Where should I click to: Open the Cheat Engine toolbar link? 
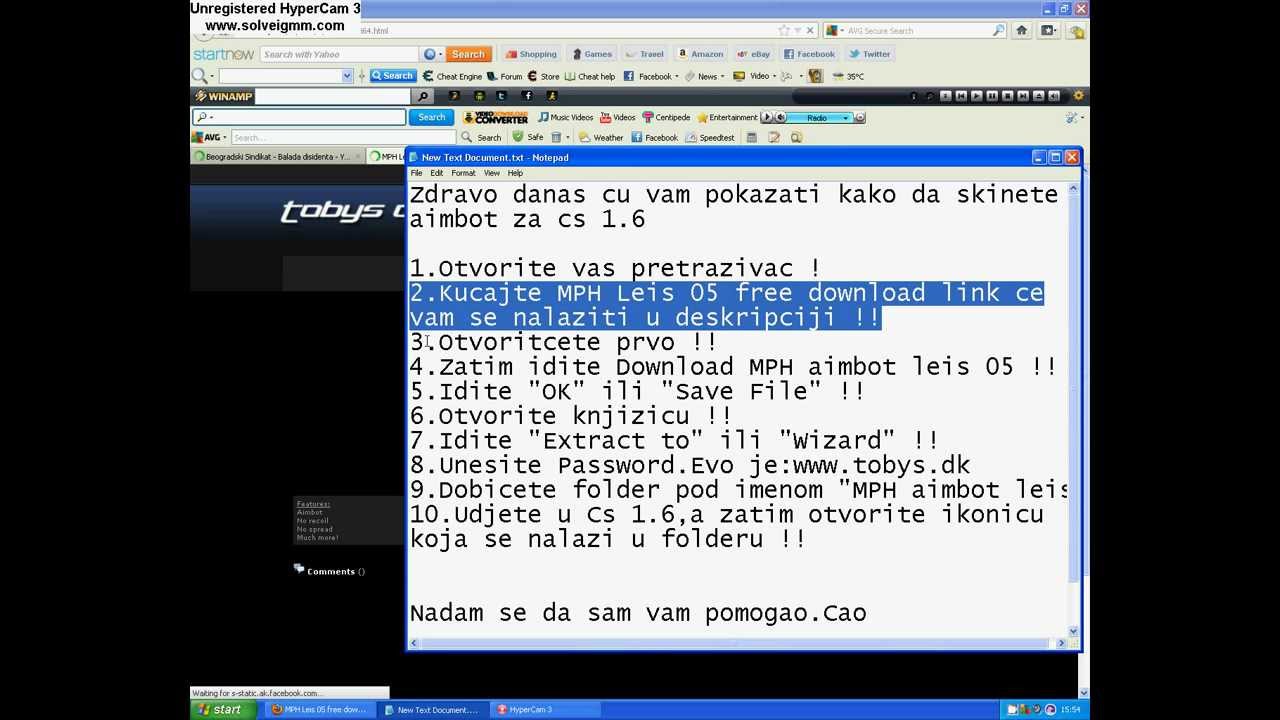pyautogui.click(x=452, y=76)
